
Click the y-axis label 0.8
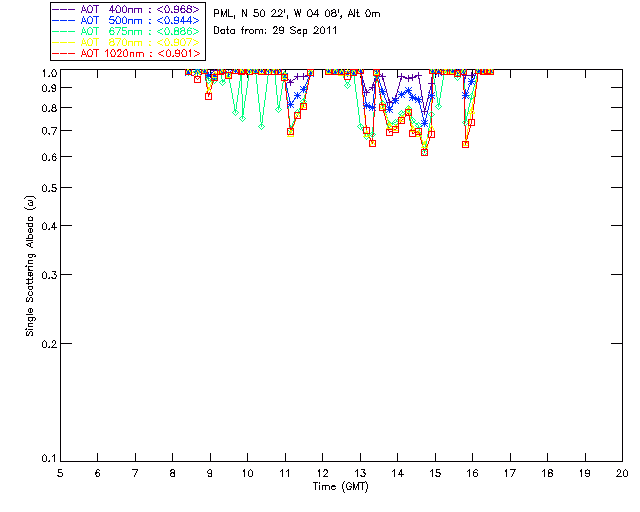click(49, 108)
